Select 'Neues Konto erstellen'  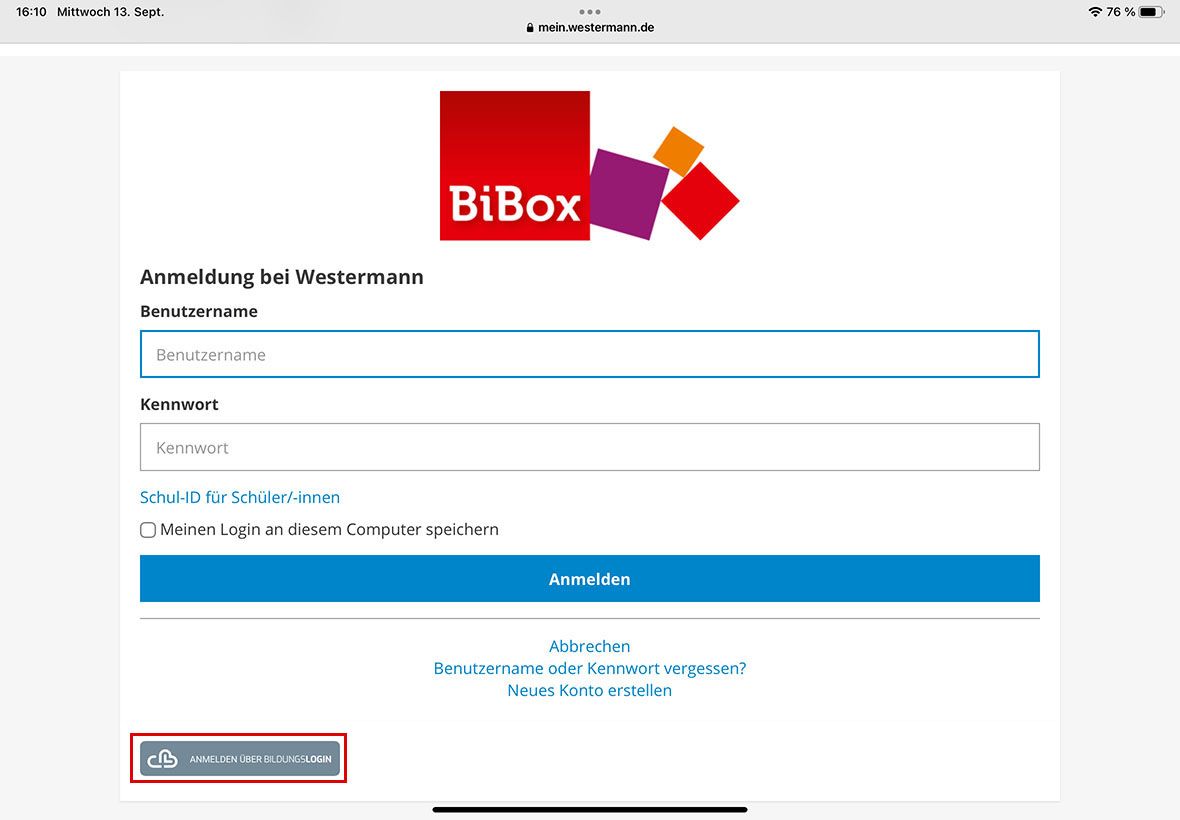590,690
